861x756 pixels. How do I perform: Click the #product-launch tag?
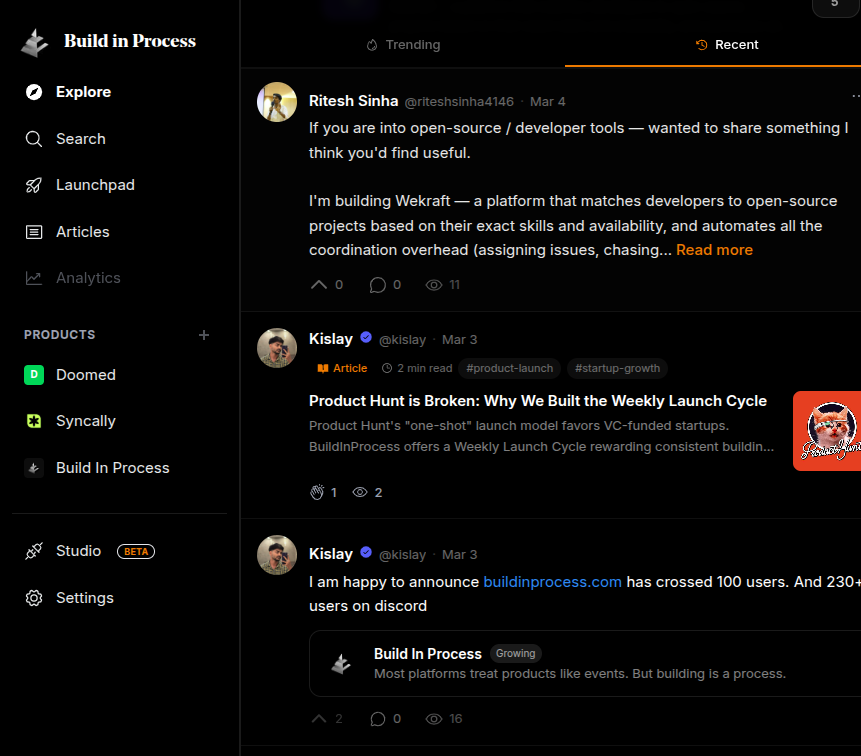509,368
